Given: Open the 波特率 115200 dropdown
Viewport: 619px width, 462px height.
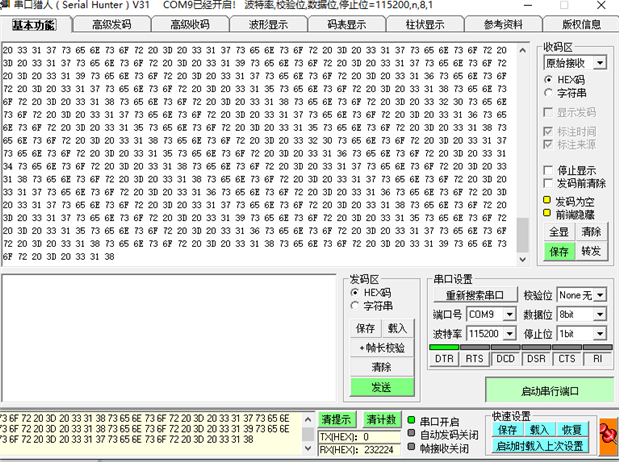Looking at the screenshot, I should tap(510, 334).
